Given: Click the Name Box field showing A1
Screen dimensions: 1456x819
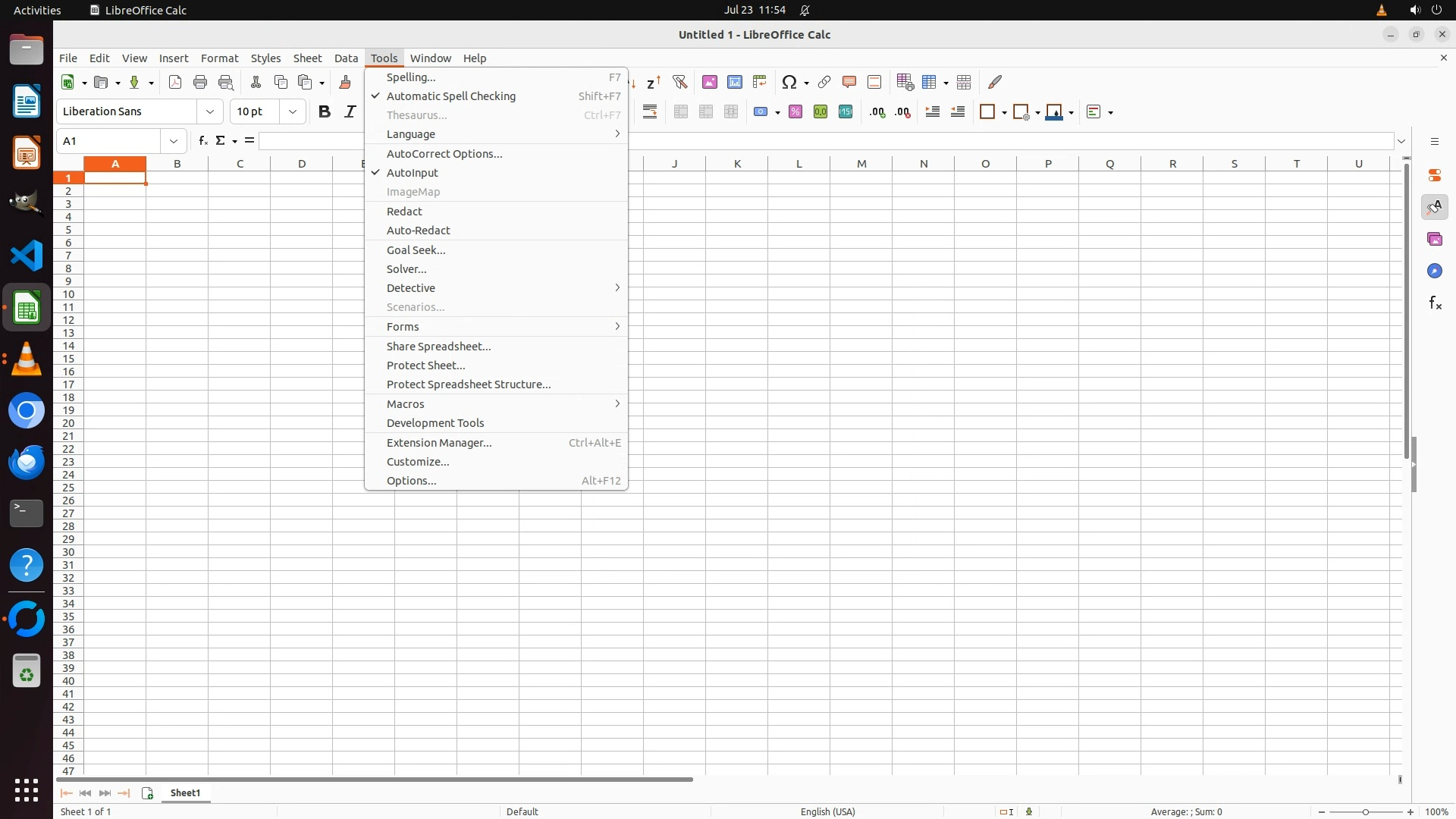Looking at the screenshot, I should 109,141.
